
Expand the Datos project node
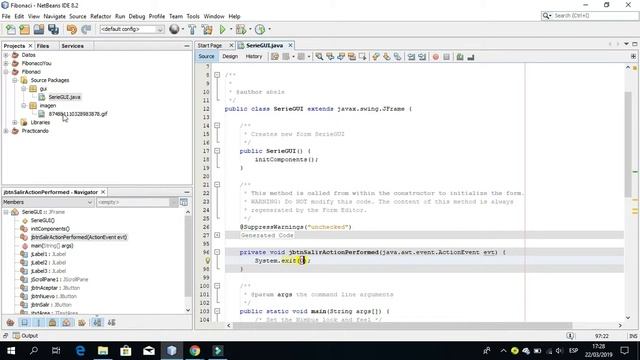6,55
